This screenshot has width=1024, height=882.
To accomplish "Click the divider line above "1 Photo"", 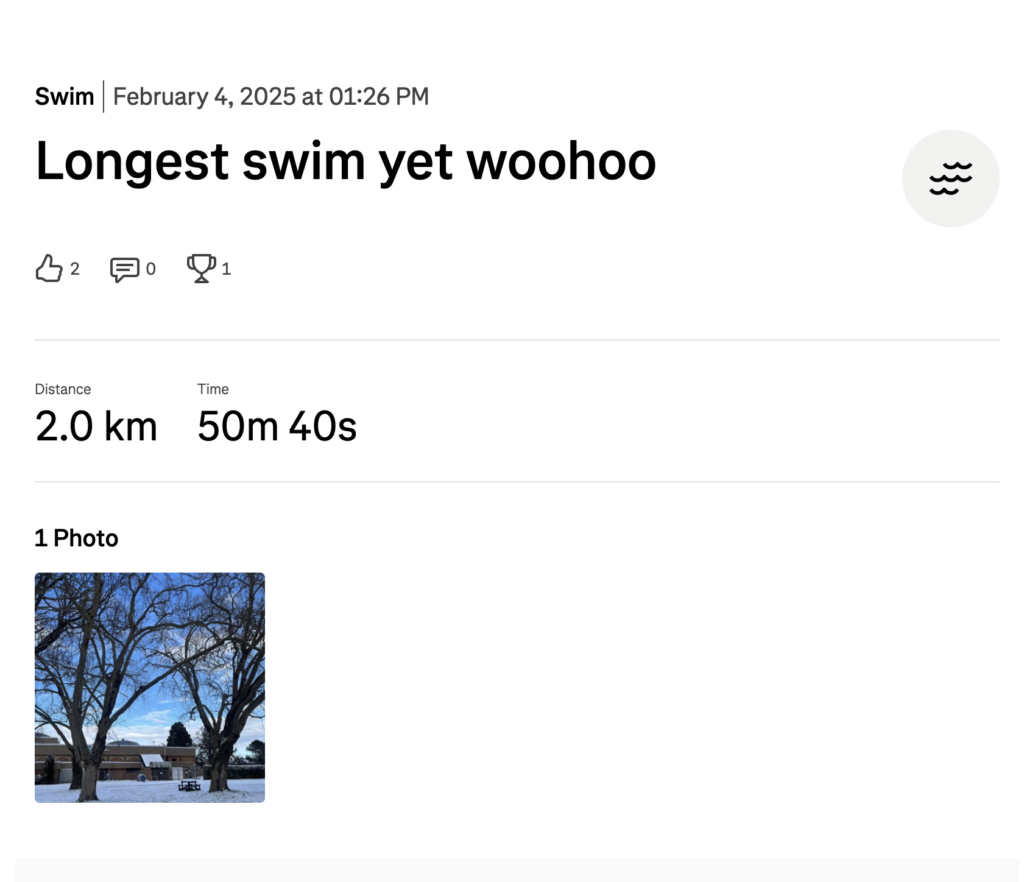I will coord(517,482).
